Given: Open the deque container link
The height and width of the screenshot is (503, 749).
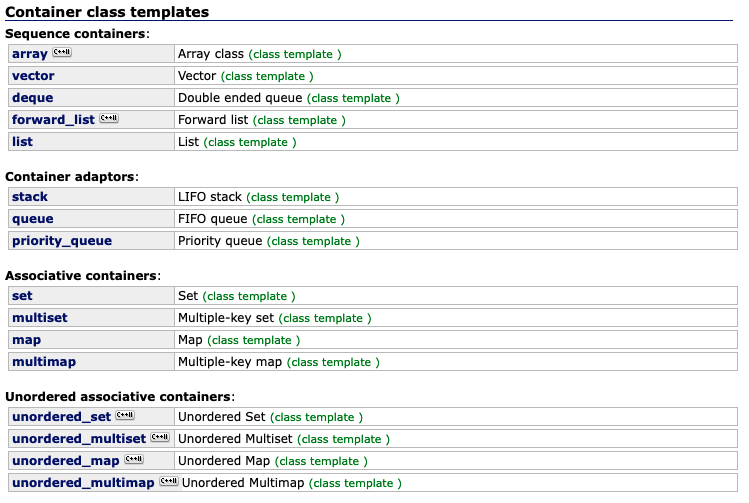Looking at the screenshot, I should tap(32, 98).
